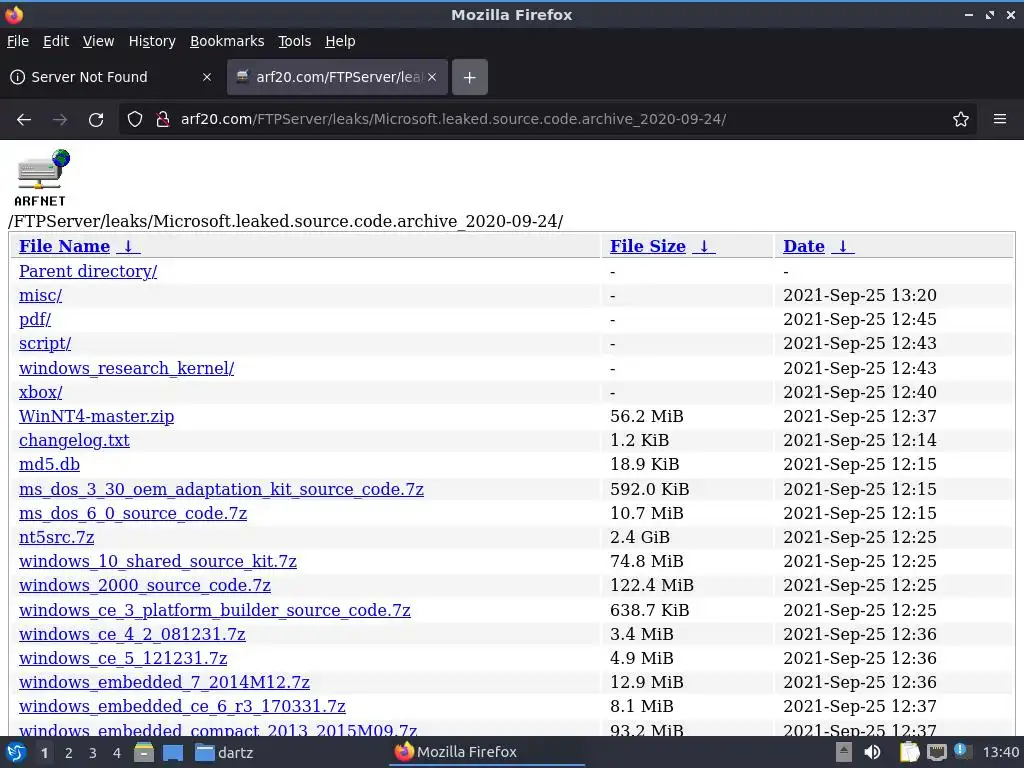1024x768 pixels.
Task: Close the Server Not Found tab
Action: [x=207, y=77]
